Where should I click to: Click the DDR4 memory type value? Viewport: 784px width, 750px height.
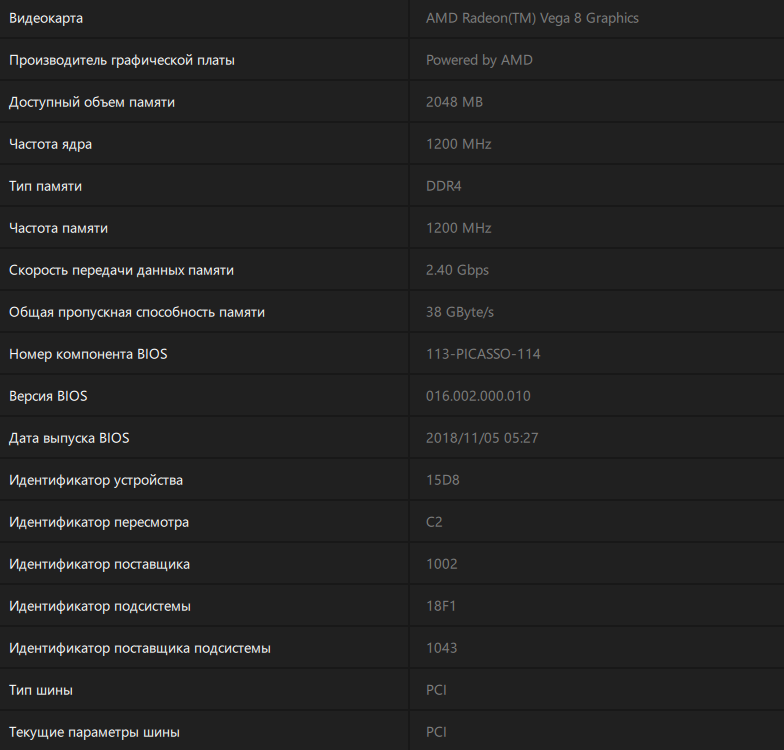(x=444, y=186)
